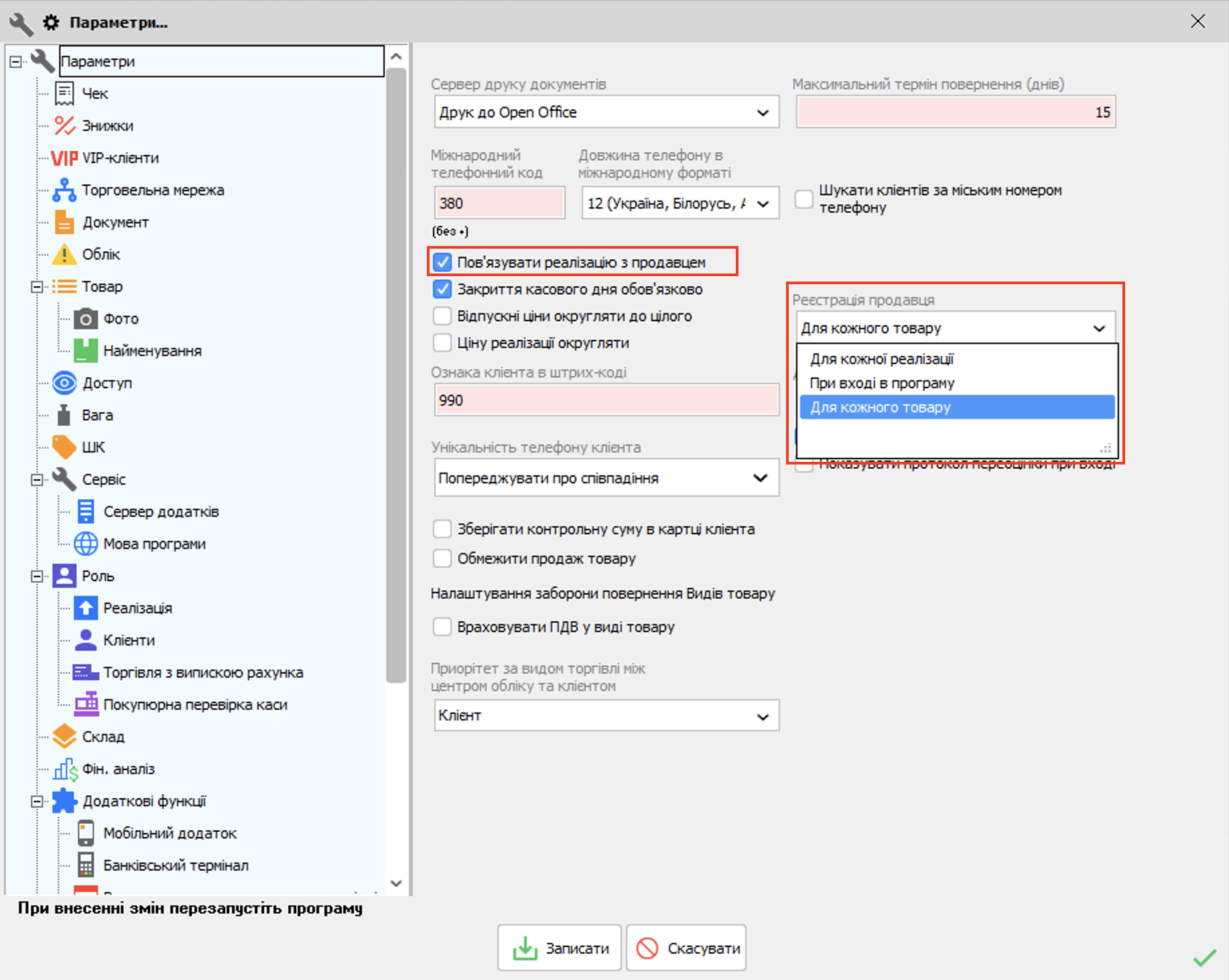Open the Сервер друку документів dropdown

[x=606, y=112]
